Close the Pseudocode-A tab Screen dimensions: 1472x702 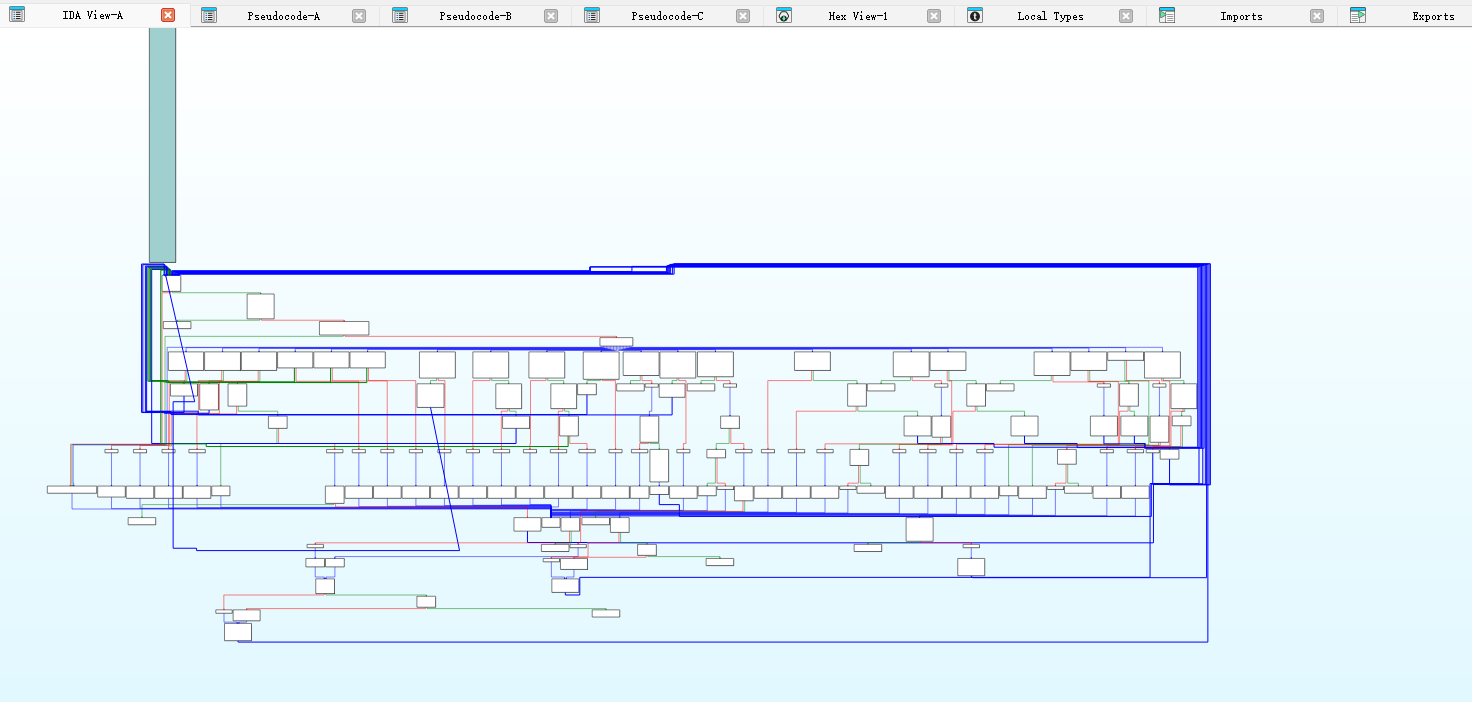359,15
